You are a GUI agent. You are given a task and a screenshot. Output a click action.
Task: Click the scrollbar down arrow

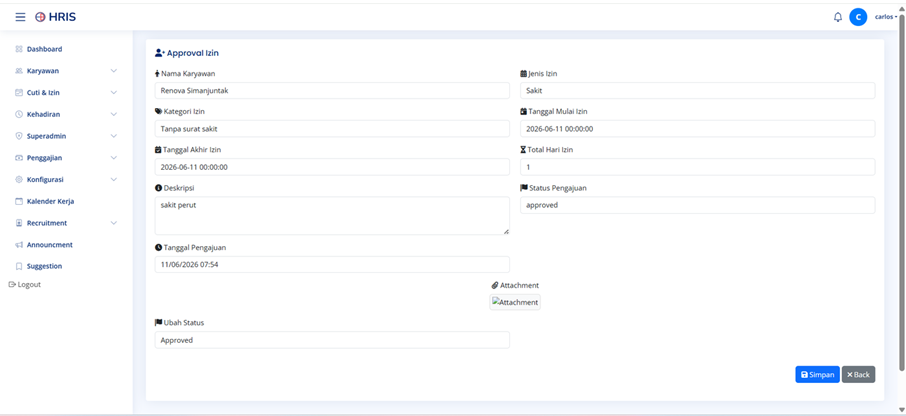[902, 410]
